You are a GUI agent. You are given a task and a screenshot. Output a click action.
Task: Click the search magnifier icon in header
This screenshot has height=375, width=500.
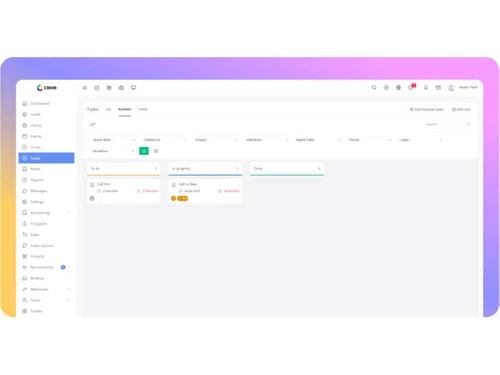(x=374, y=87)
